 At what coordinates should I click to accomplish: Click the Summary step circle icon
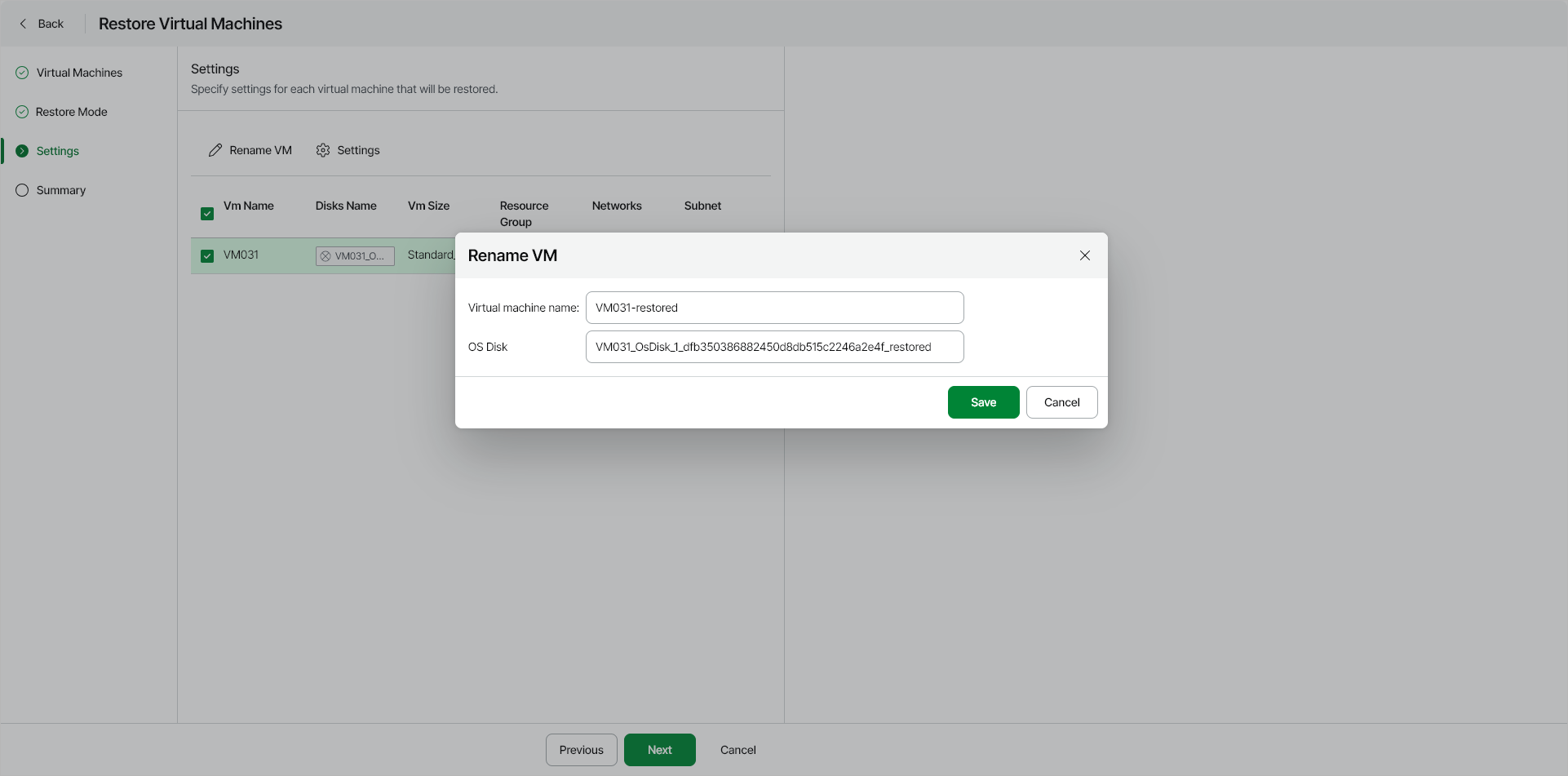tap(21, 189)
